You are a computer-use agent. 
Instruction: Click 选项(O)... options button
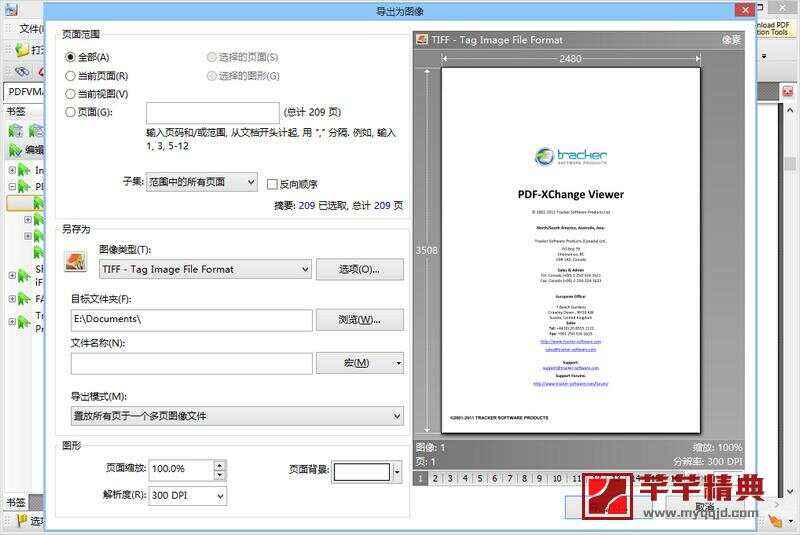tap(360, 269)
